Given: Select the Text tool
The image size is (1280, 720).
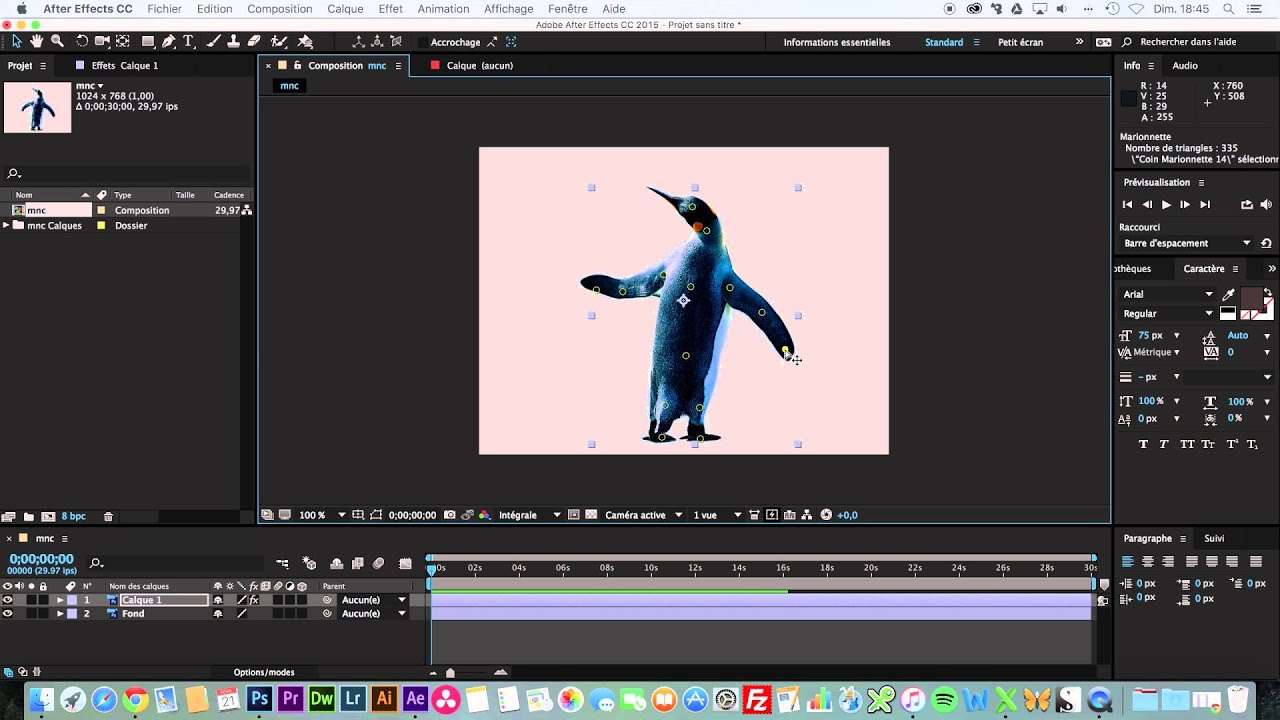Looking at the screenshot, I should 187,42.
